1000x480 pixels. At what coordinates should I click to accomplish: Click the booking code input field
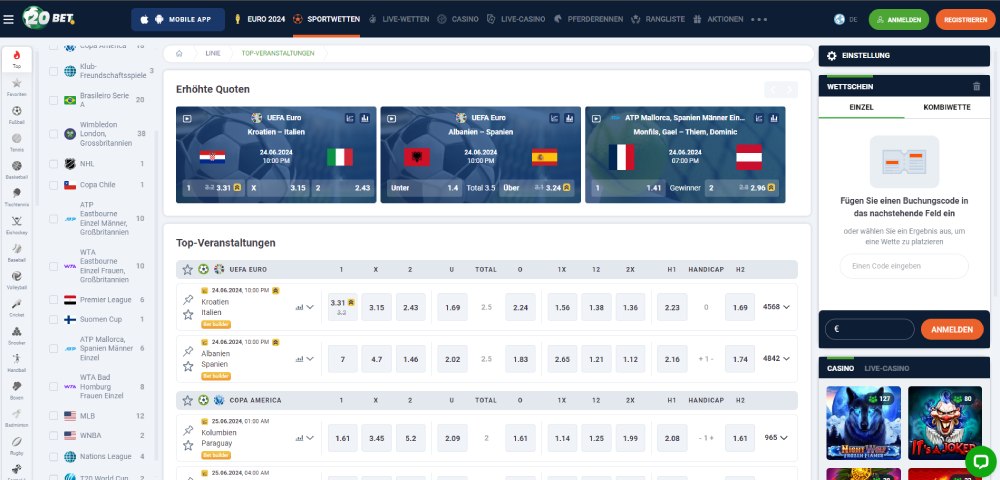[x=904, y=266]
